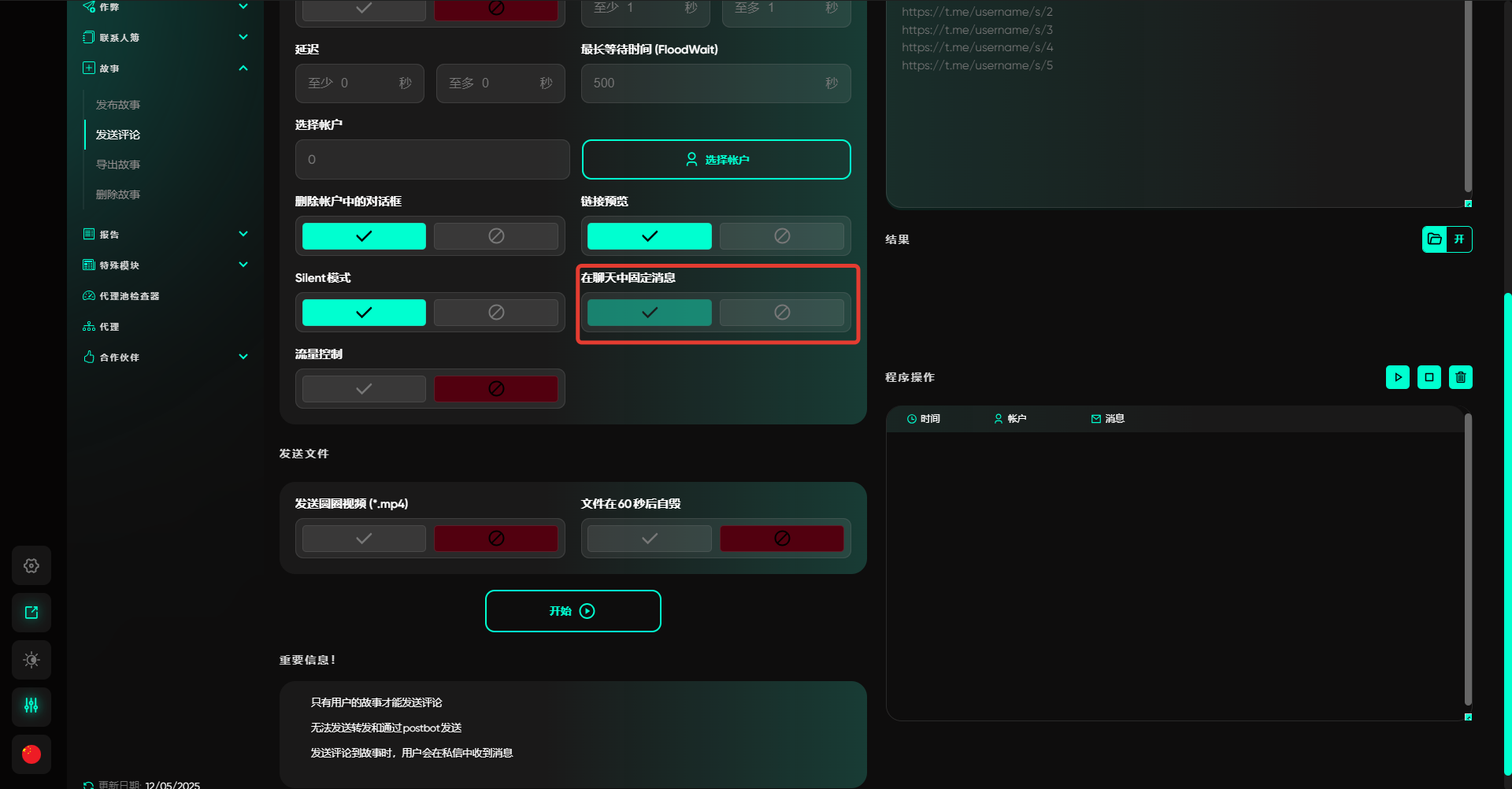Expand the 合作伙伴 sidebar section
1512x789 pixels.
(x=243, y=357)
